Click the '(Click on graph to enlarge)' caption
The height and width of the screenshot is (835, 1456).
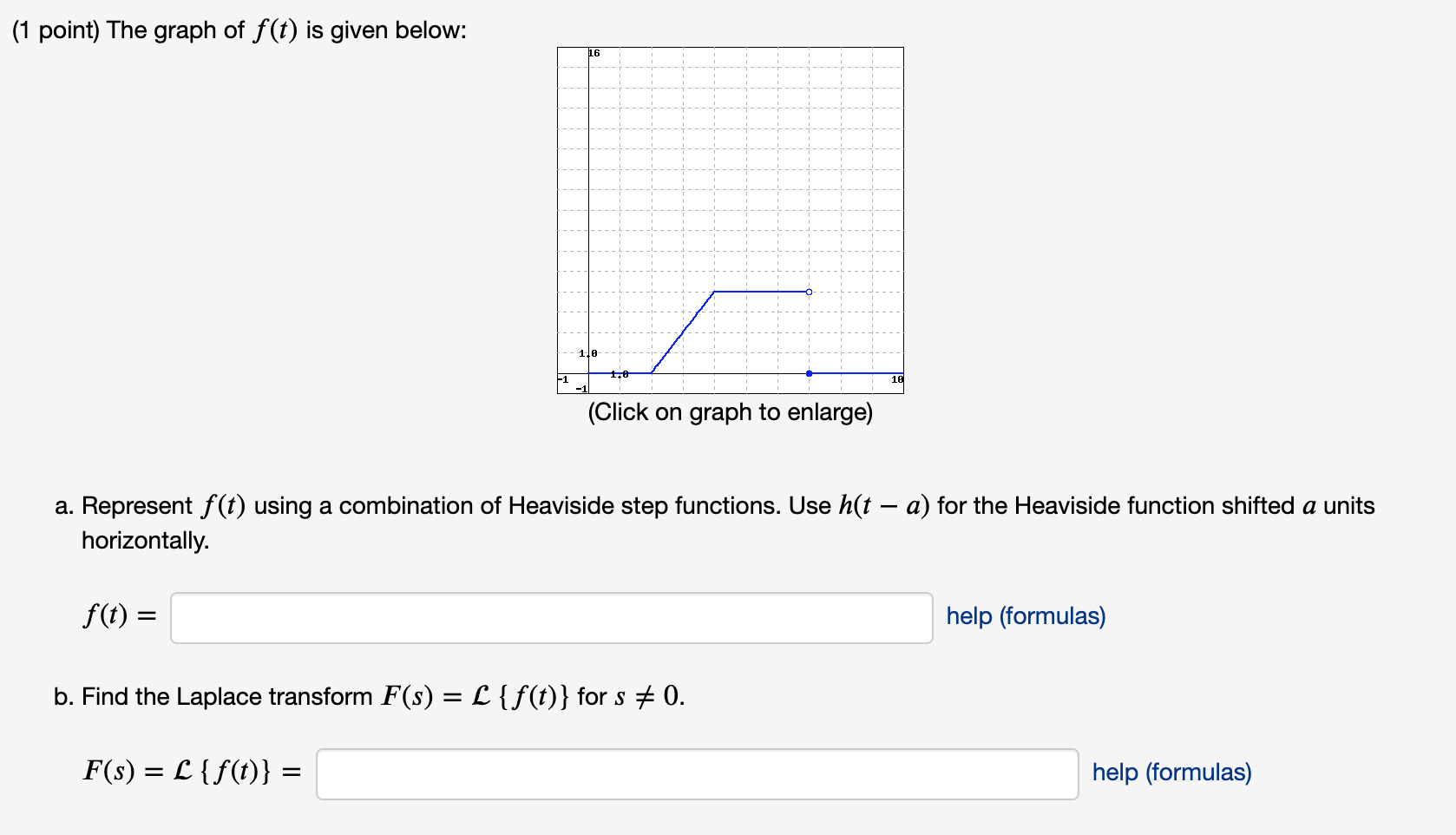tap(731, 413)
